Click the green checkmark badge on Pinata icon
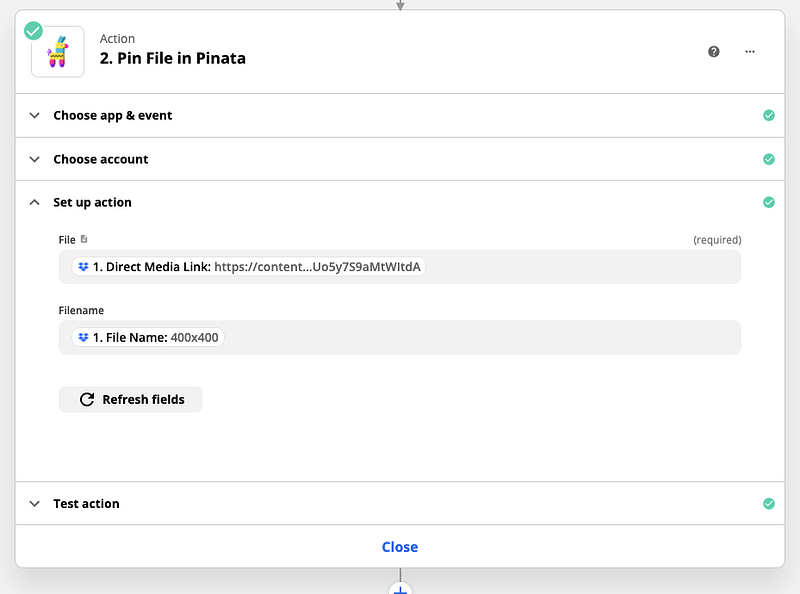This screenshot has width=800, height=594. [x=34, y=30]
